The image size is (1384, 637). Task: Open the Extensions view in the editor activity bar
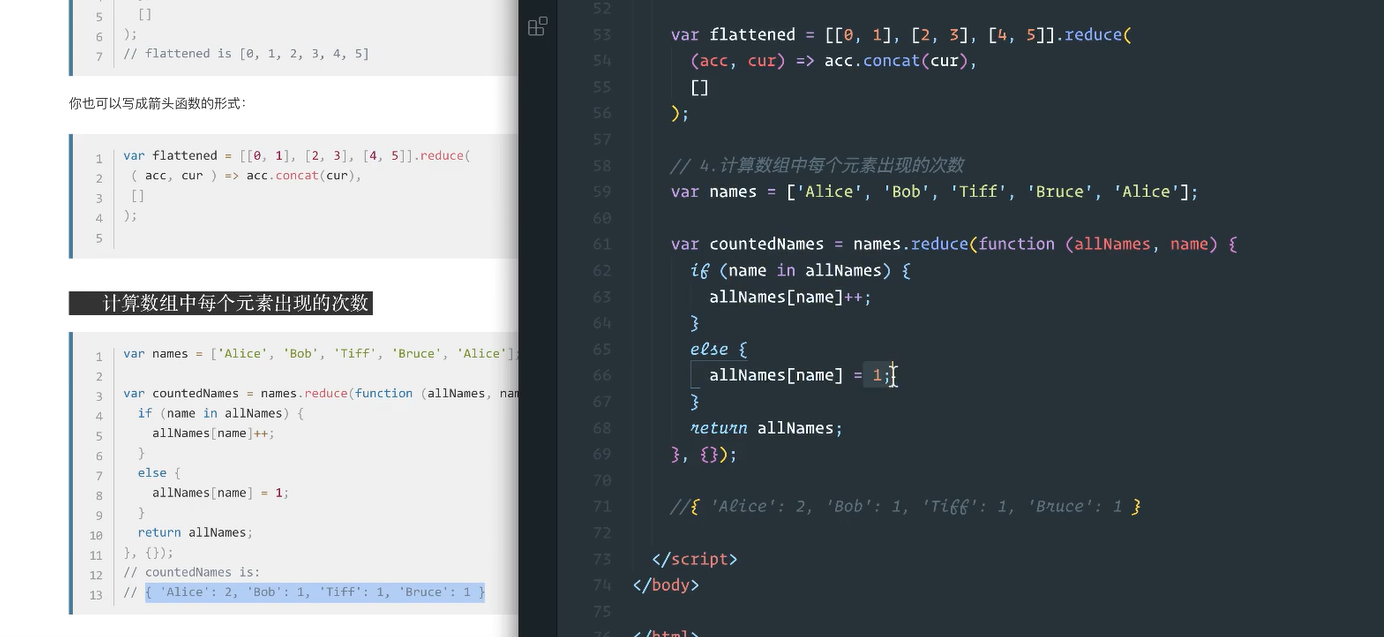pos(537,27)
